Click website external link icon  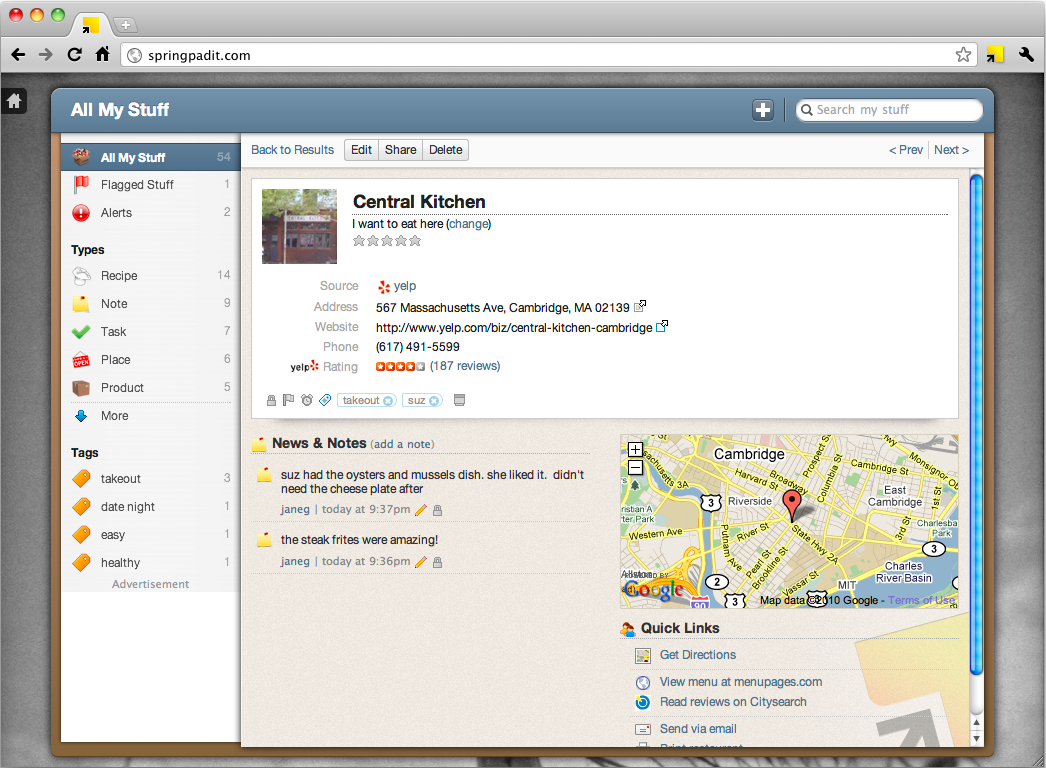pyautogui.click(x=662, y=326)
